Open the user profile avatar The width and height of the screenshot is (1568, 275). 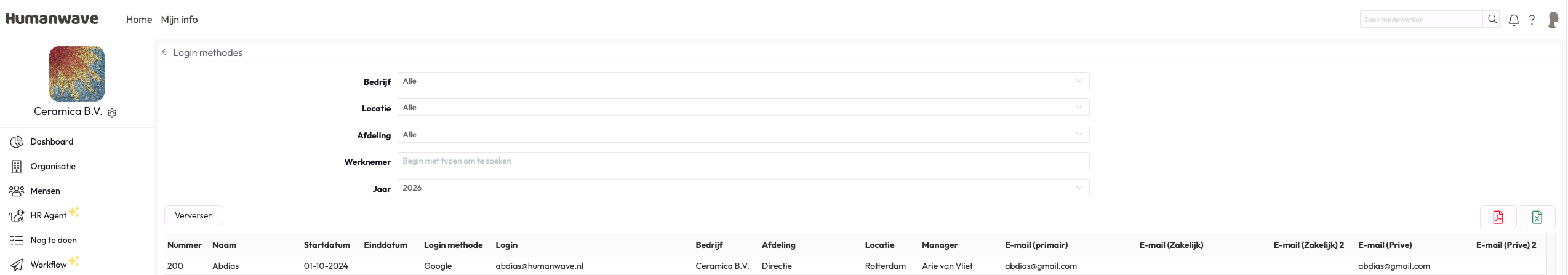pos(1553,20)
